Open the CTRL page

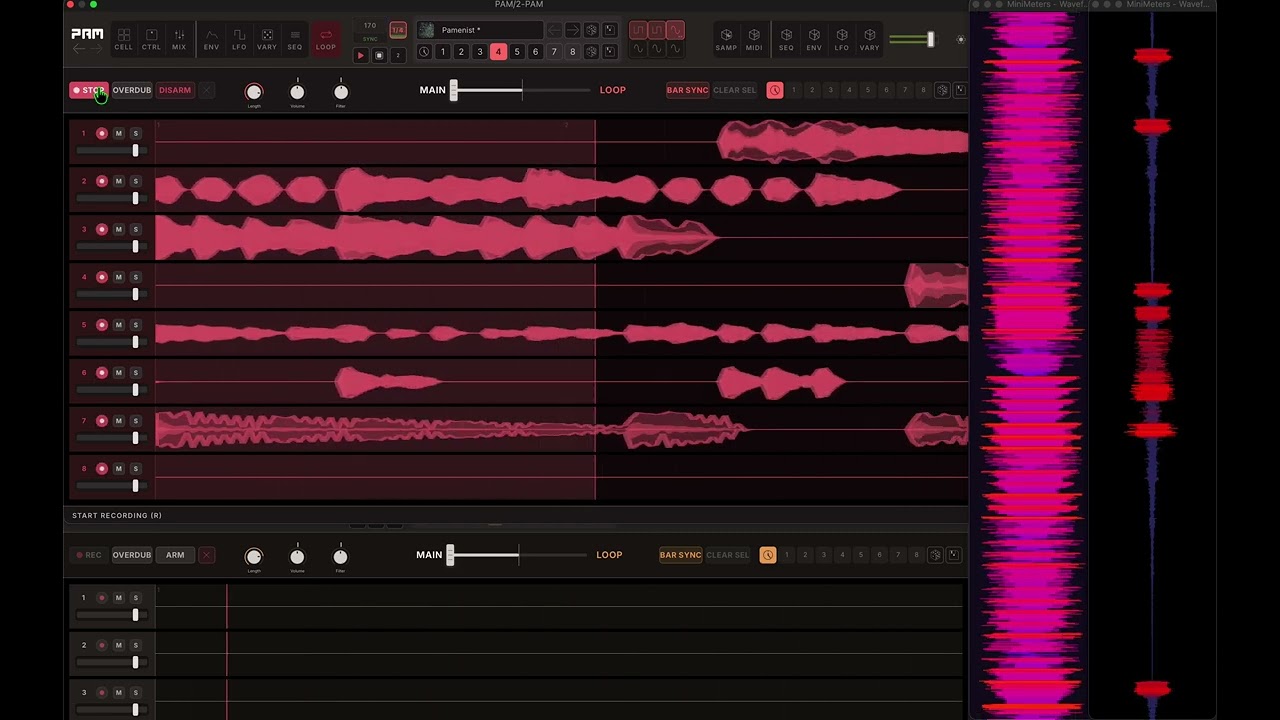151,39
